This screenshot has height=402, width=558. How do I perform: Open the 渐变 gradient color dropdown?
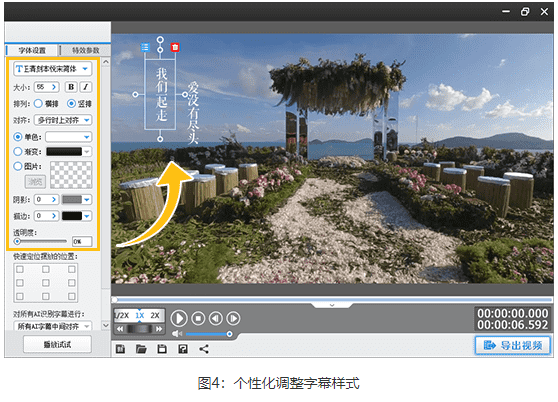coord(87,152)
